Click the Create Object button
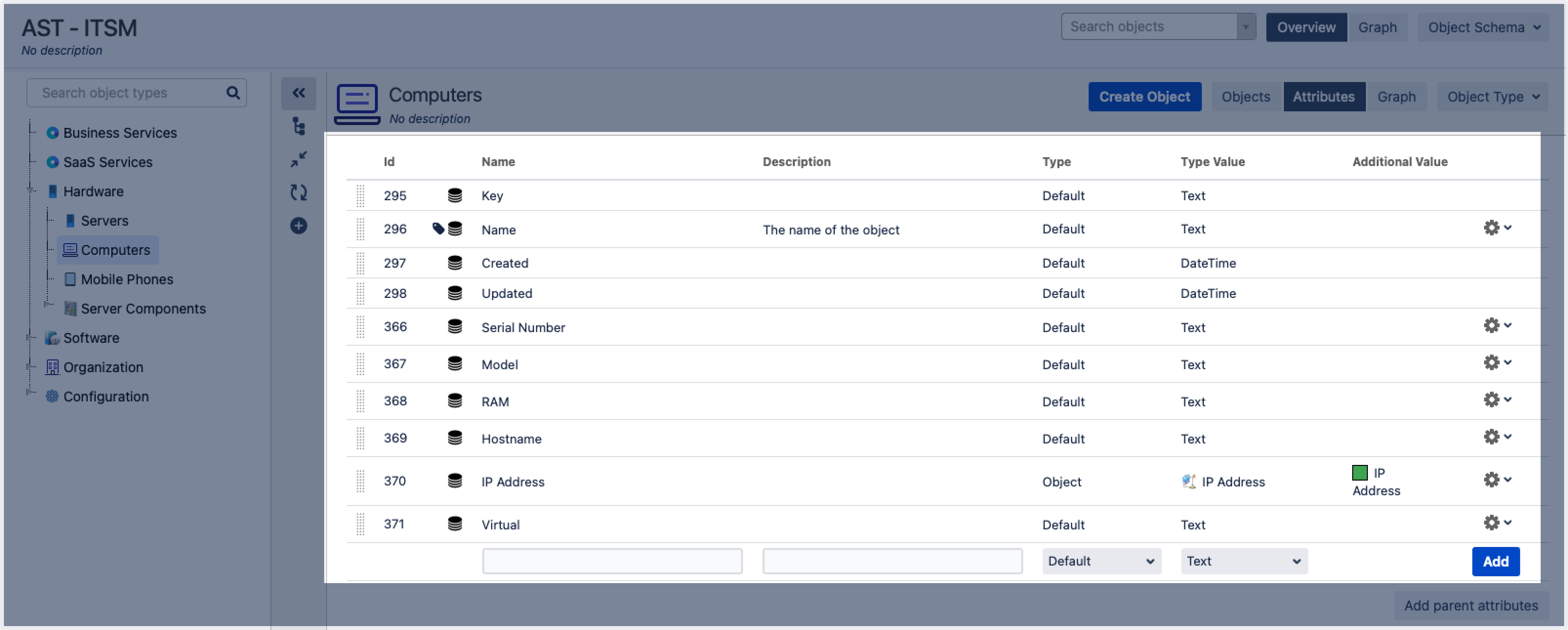This screenshot has height=630, width=1568. click(x=1144, y=97)
